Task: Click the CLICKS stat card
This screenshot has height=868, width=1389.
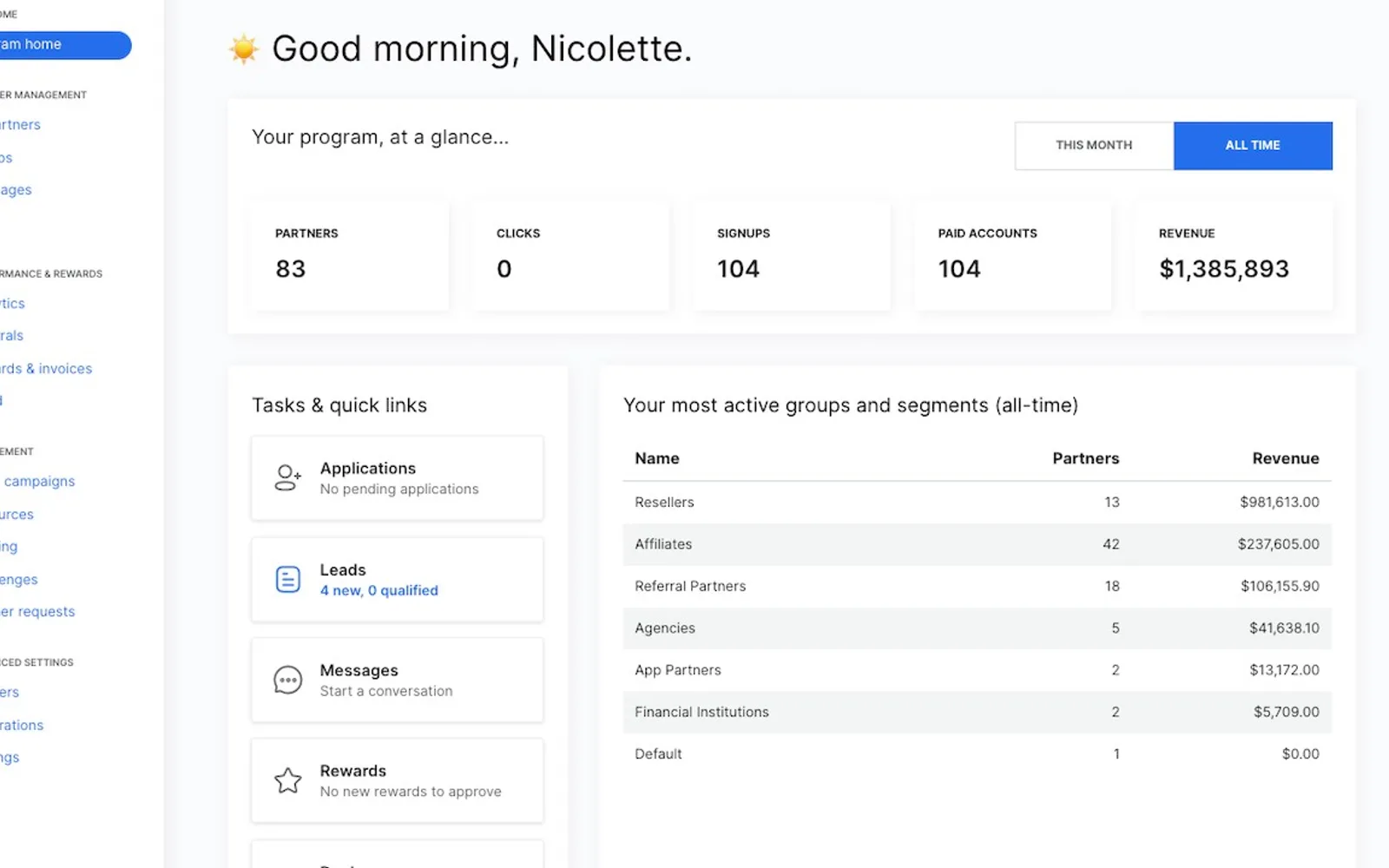Action: tap(570, 255)
